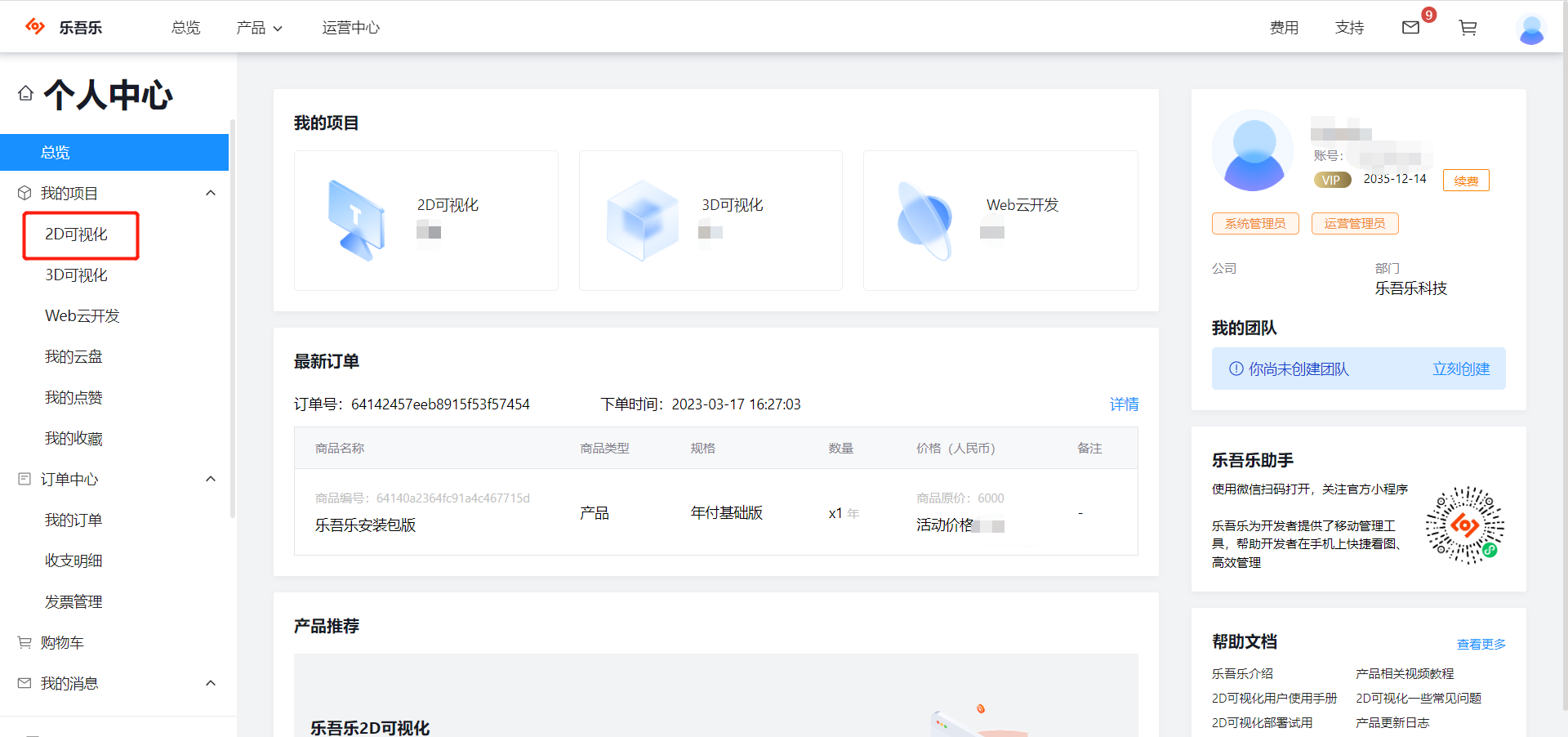Click 立刻创建 to create a team

(1461, 369)
